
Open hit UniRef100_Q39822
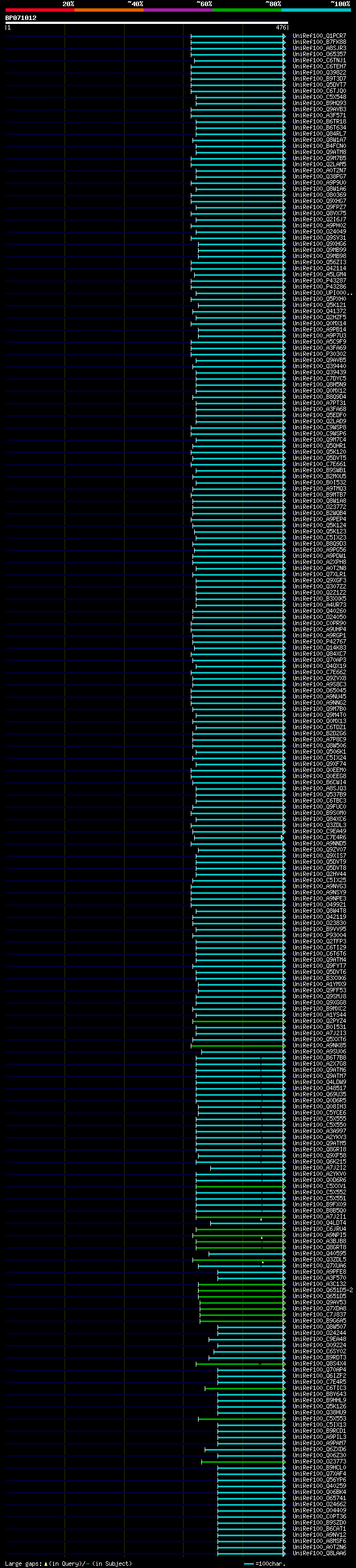[x=319, y=72]
